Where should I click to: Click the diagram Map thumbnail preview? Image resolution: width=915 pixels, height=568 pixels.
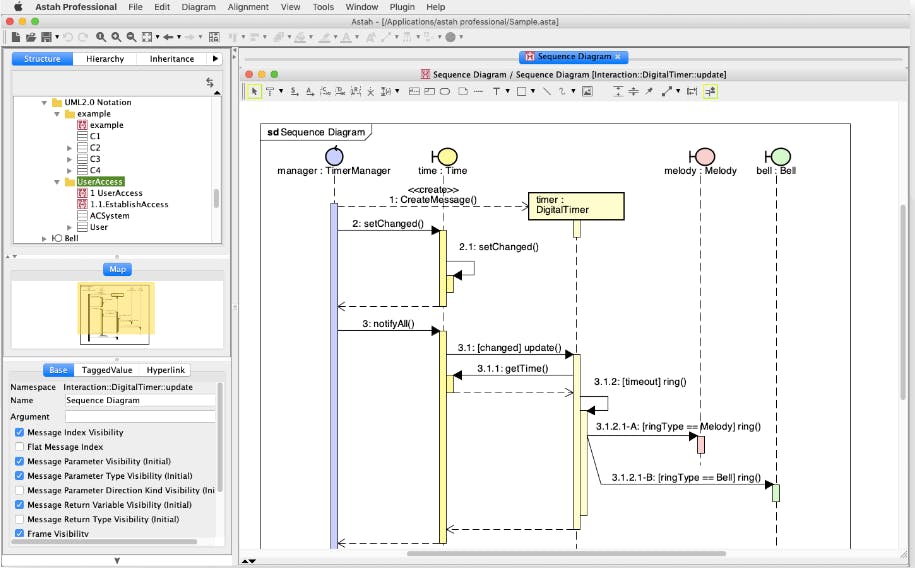point(117,312)
